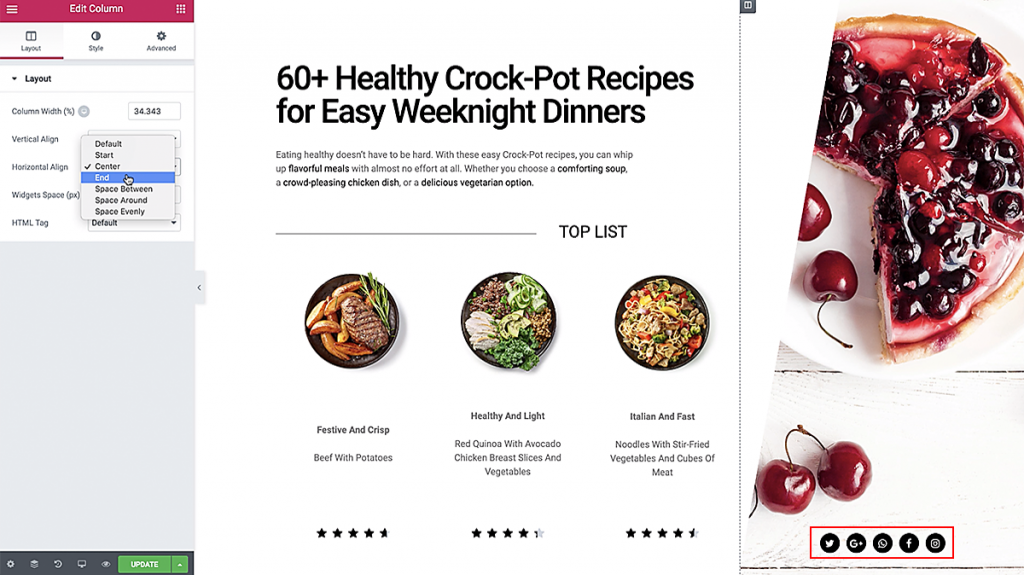Screen dimensions: 1024x575
Task: Click the WhatsApp social icon
Action: [882, 543]
